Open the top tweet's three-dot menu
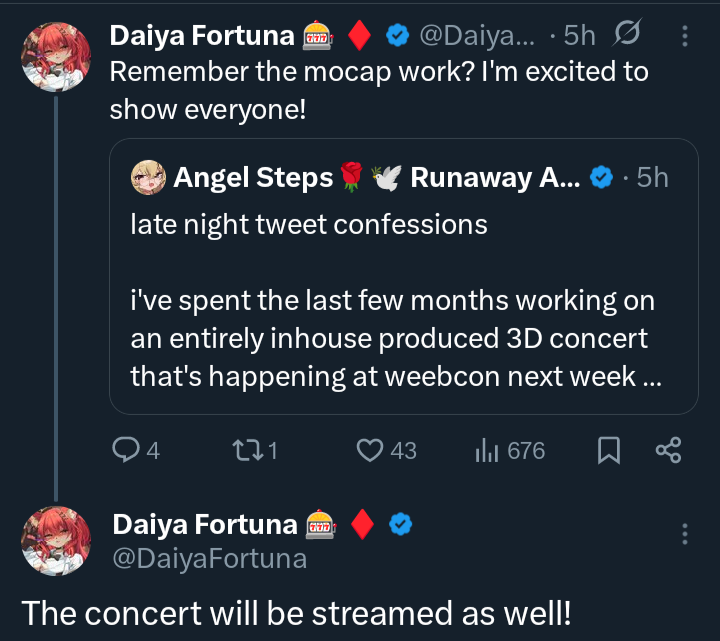The image size is (720, 641). point(685,37)
